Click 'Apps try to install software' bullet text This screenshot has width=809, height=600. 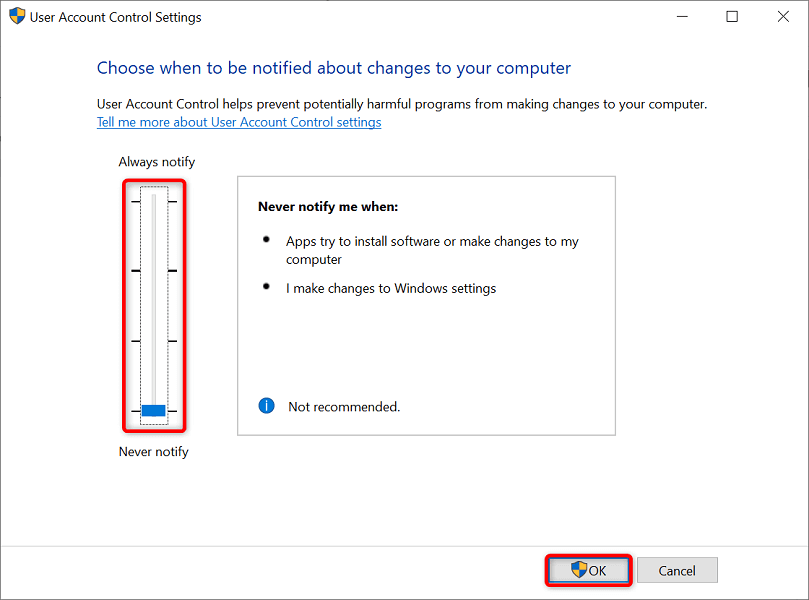point(432,250)
